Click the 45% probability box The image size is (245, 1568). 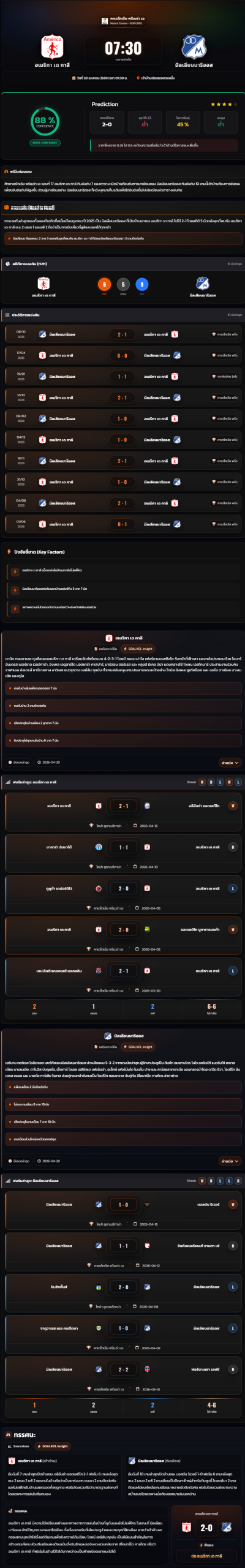183,122
